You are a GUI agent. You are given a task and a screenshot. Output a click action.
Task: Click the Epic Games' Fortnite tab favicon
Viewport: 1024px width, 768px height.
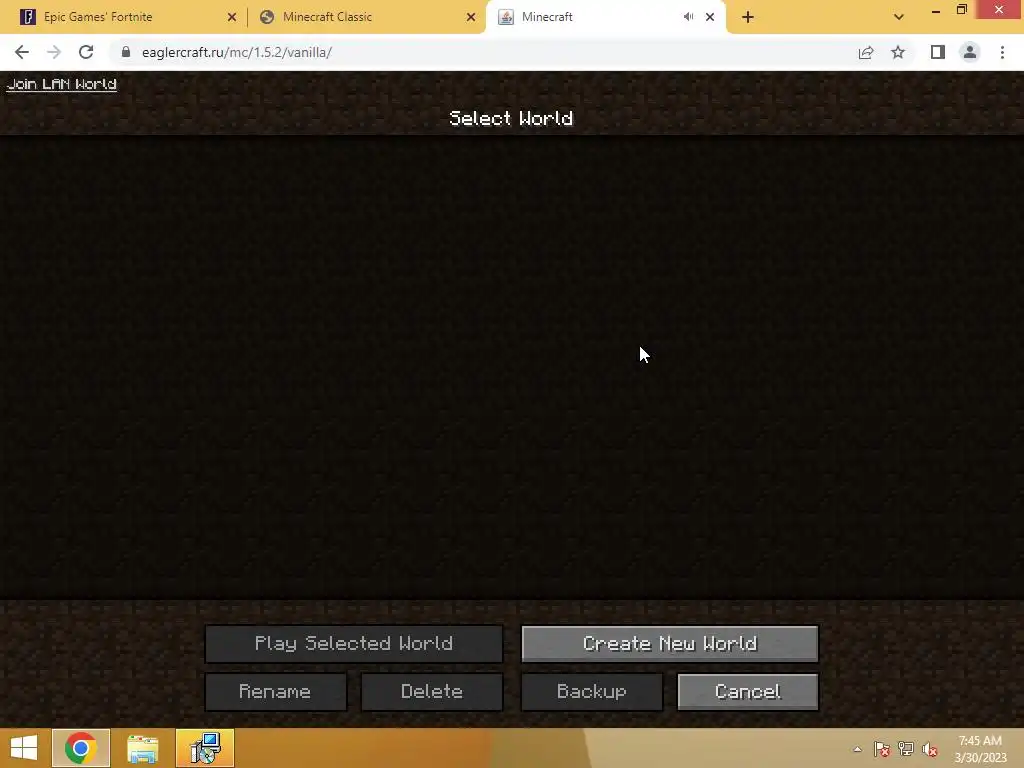click(27, 17)
